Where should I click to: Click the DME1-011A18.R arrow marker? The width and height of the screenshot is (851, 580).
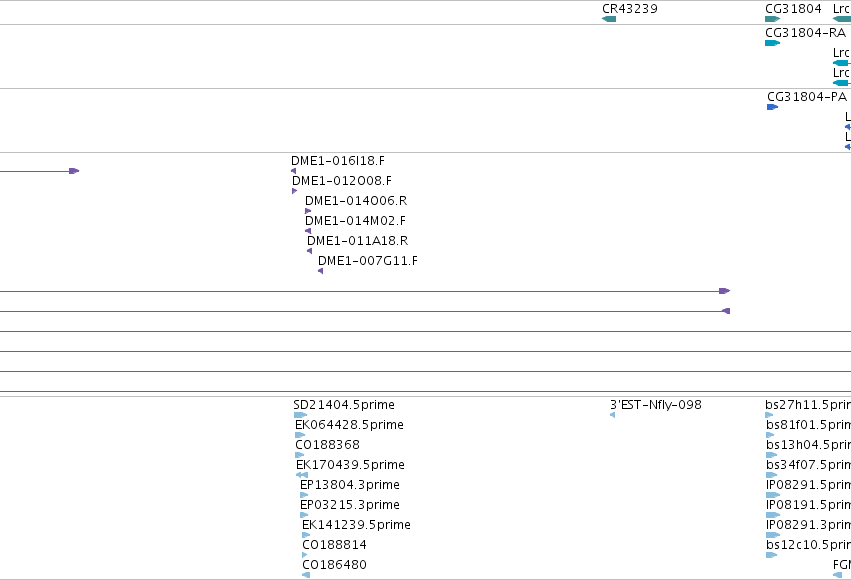(x=309, y=251)
